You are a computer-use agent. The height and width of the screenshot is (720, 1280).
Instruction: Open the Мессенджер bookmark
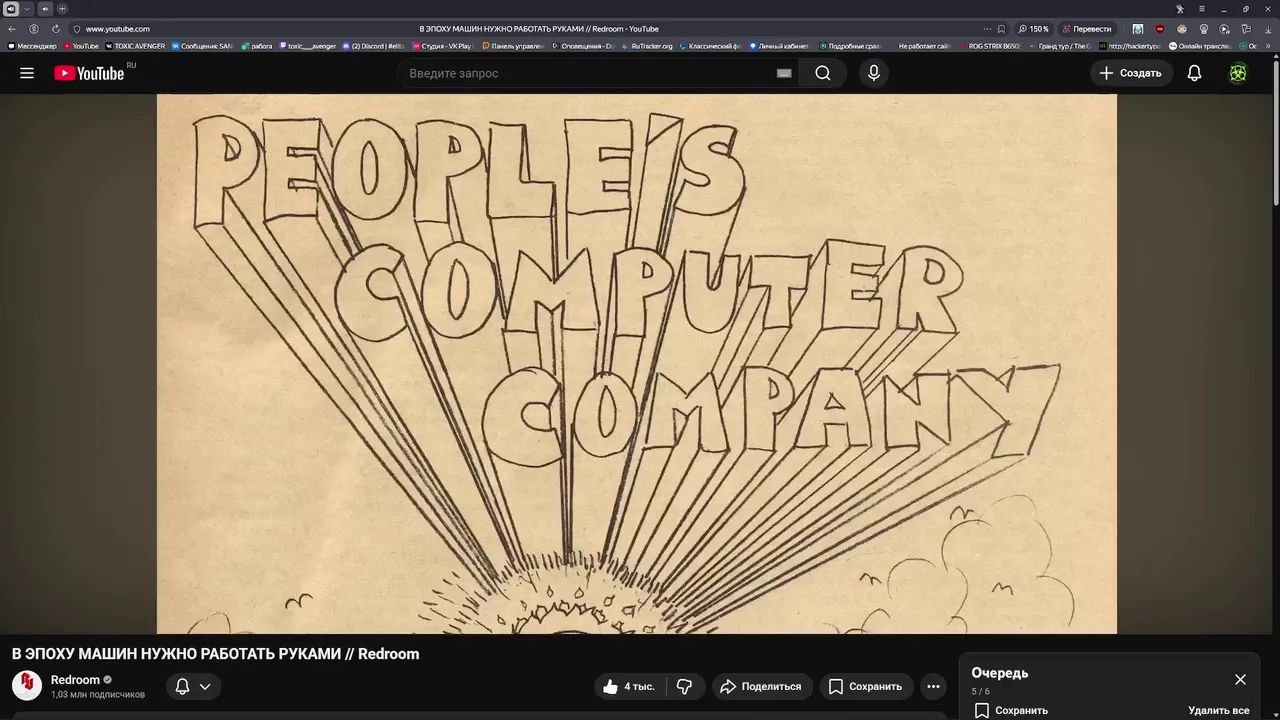33,46
